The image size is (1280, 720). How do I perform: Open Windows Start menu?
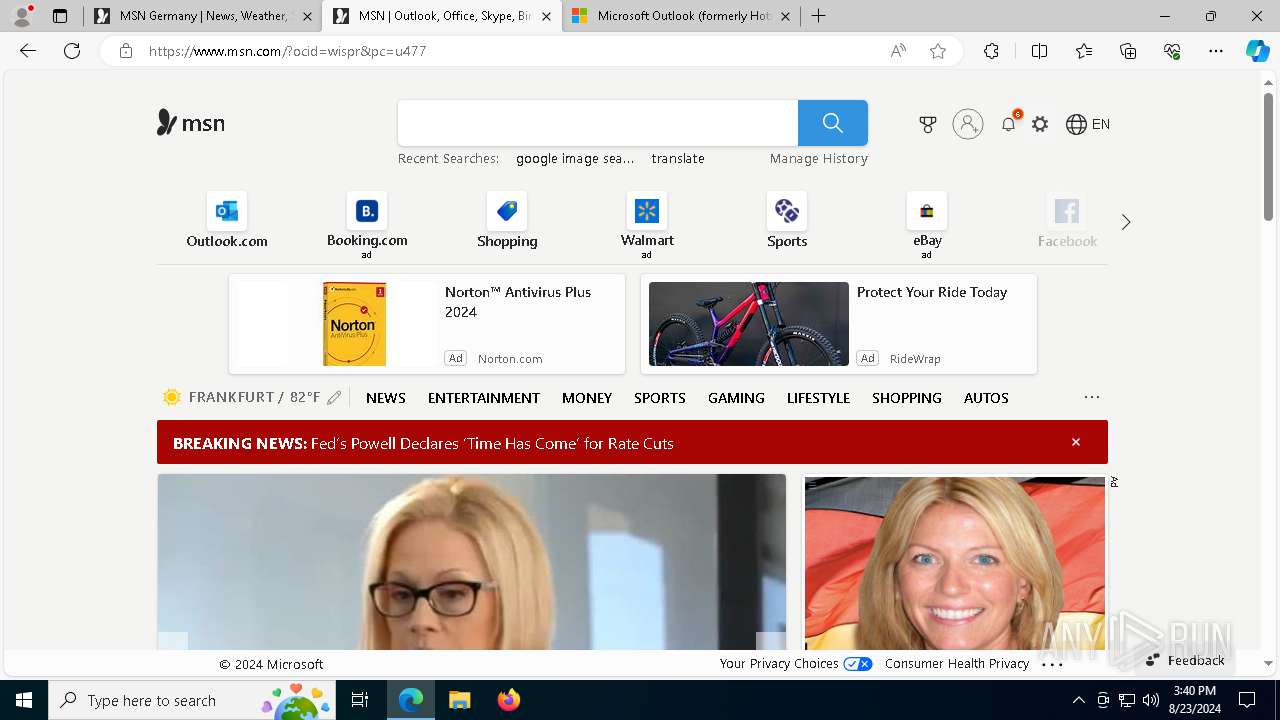tap(24, 700)
